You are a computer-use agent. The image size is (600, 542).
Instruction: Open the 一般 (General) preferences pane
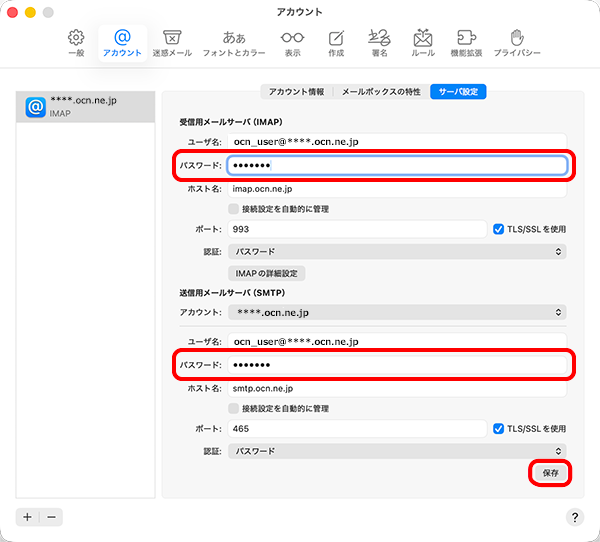pyautogui.click(x=76, y=42)
